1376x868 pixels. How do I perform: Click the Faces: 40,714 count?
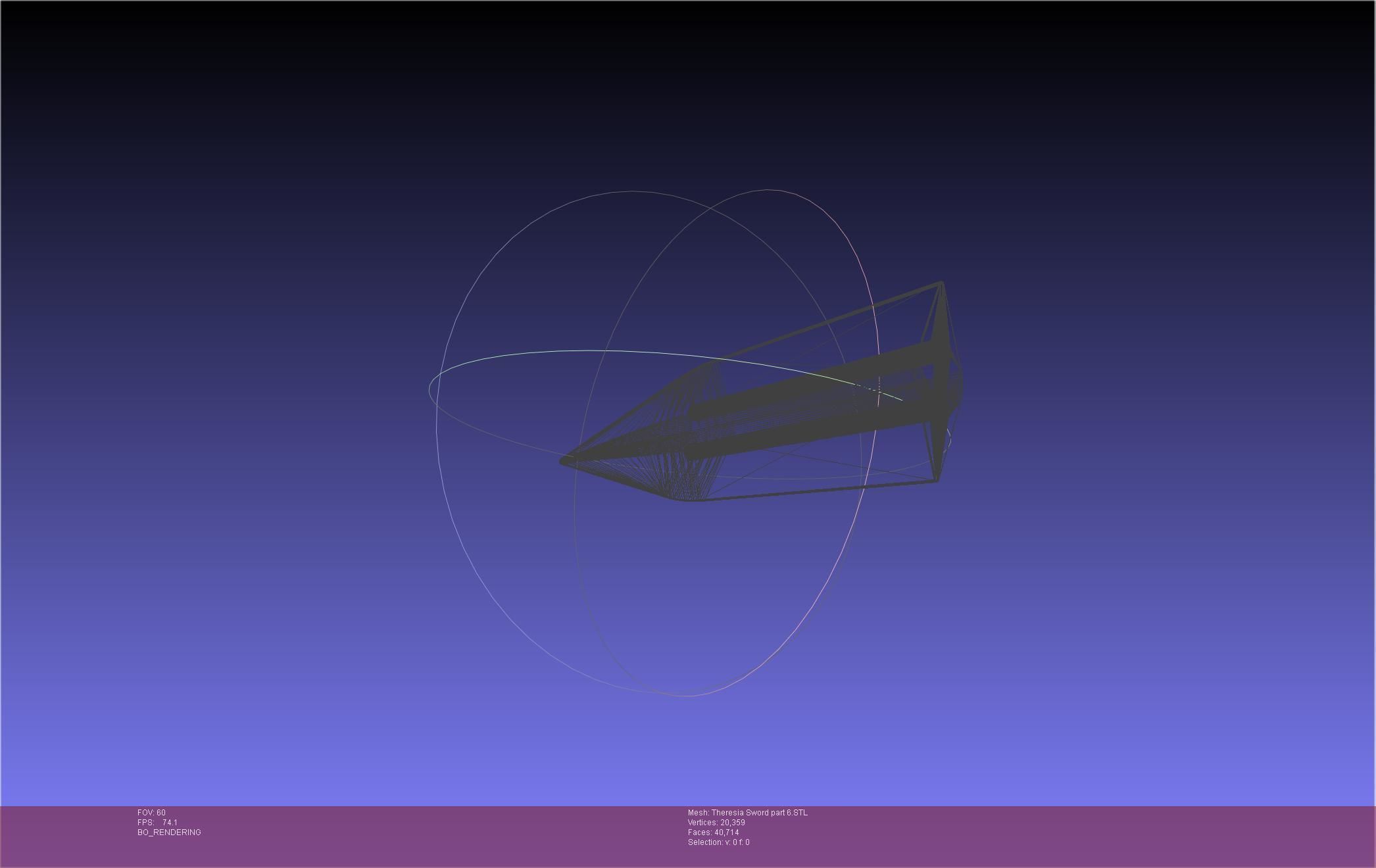pos(713,832)
